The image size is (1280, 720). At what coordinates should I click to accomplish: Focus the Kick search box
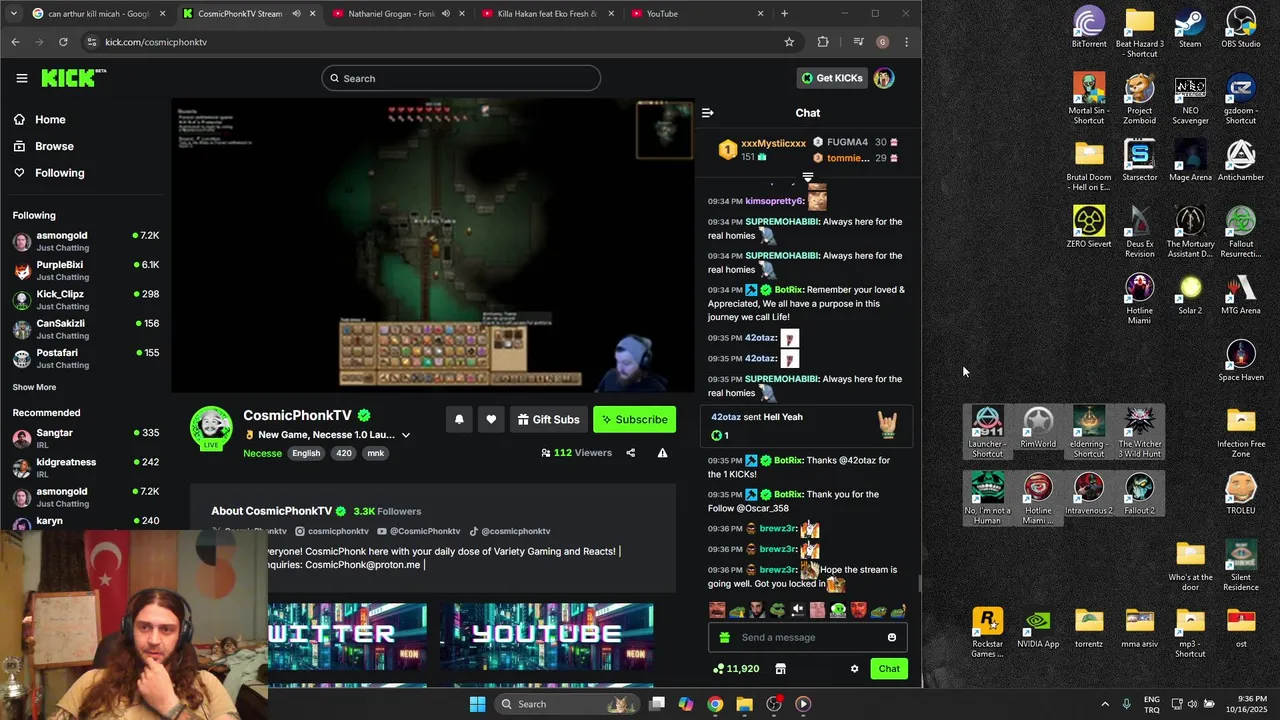[461, 78]
